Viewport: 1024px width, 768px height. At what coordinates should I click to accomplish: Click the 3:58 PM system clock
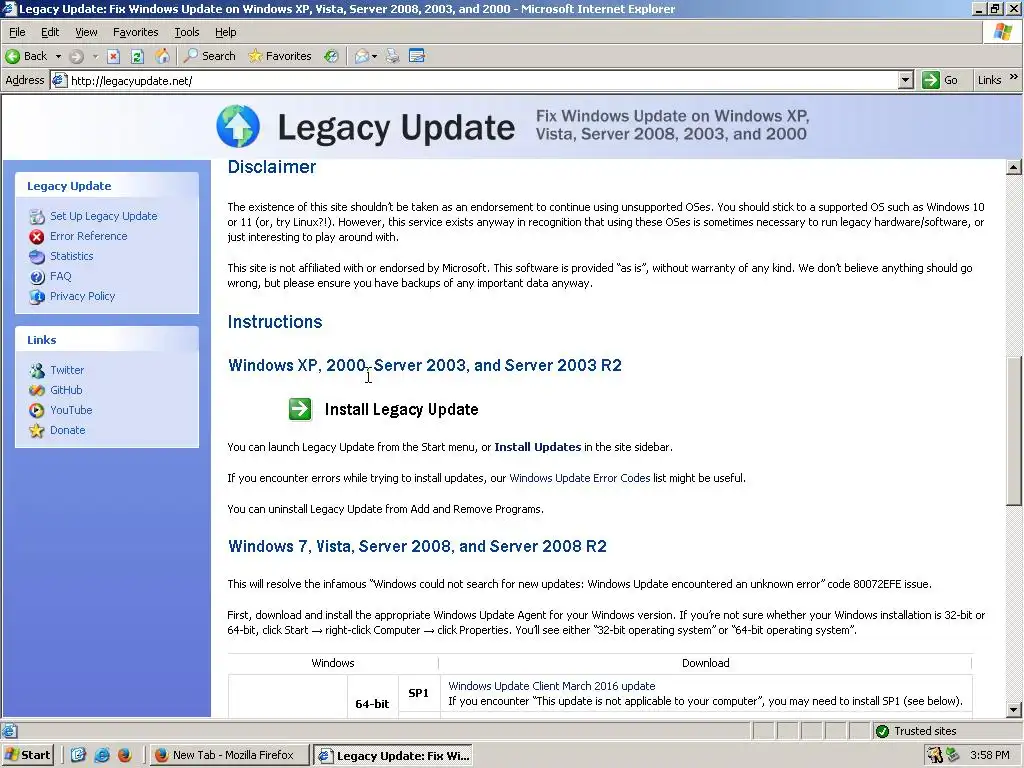(990, 755)
